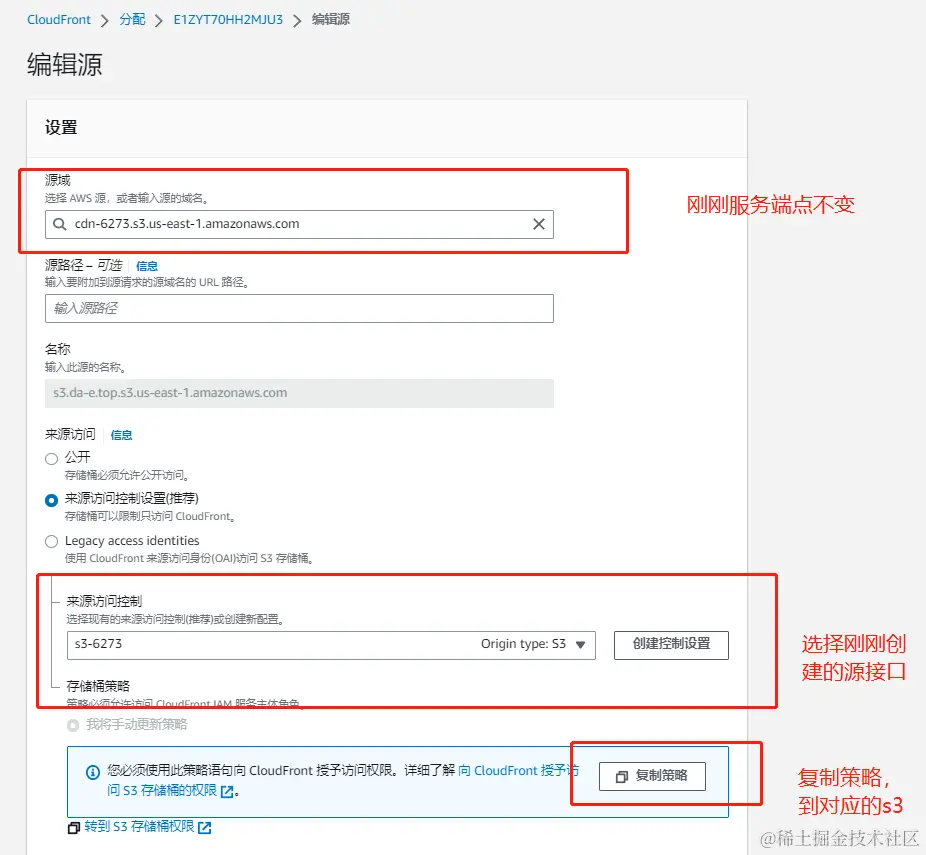Click the 复制策略 button
Screen dimensions: 926x855
point(652,776)
